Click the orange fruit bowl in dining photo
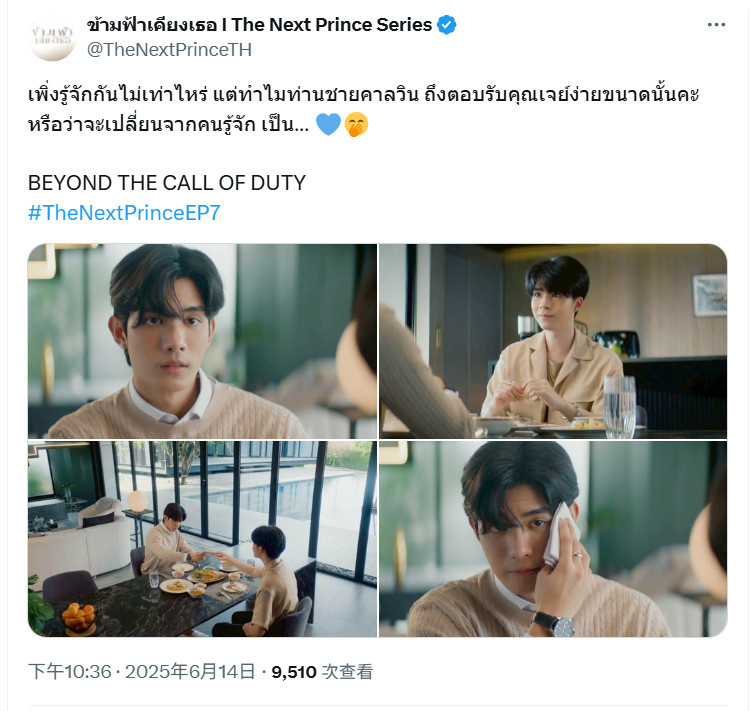 click(79, 617)
